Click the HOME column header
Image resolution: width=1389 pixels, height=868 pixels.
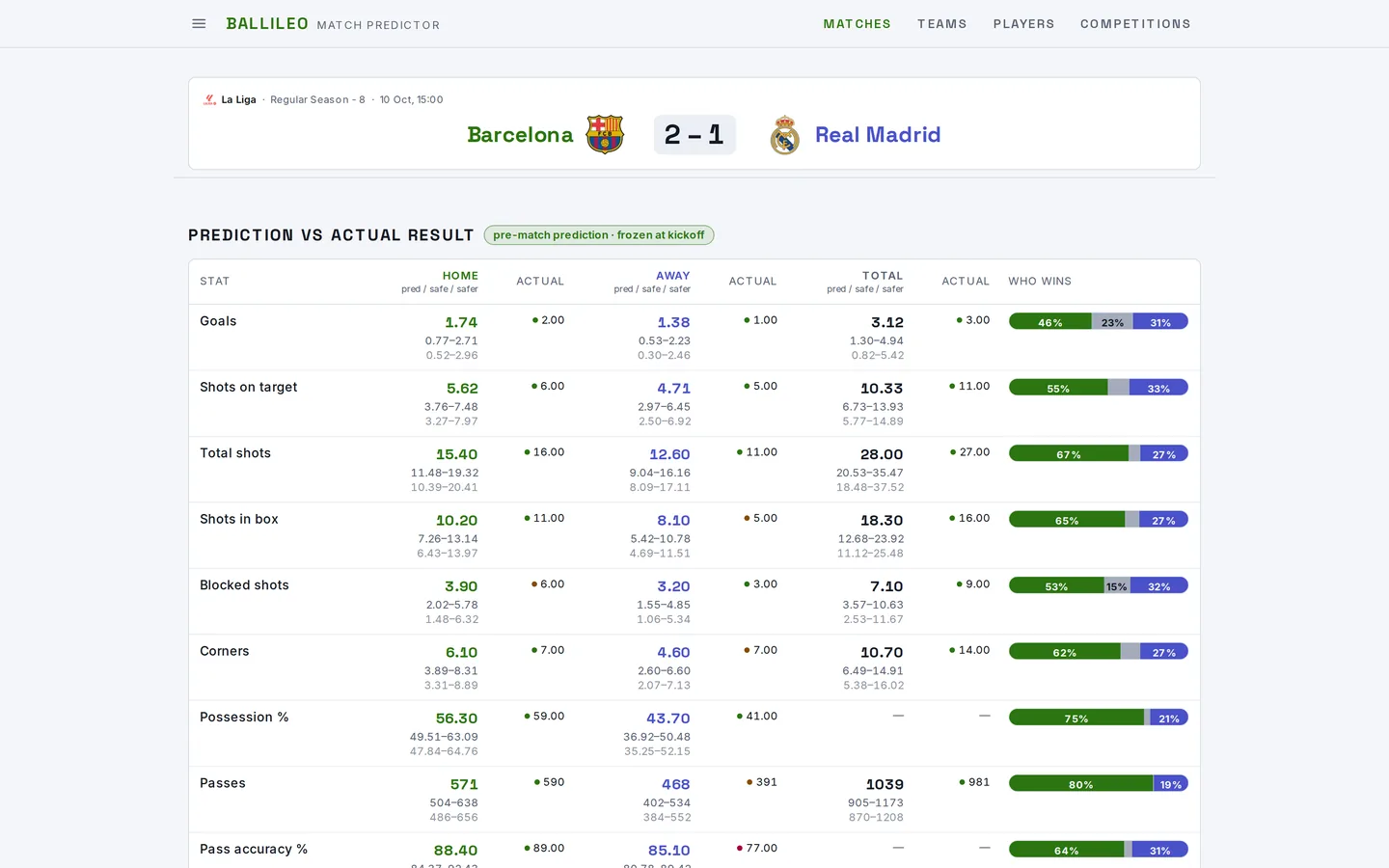(460, 276)
